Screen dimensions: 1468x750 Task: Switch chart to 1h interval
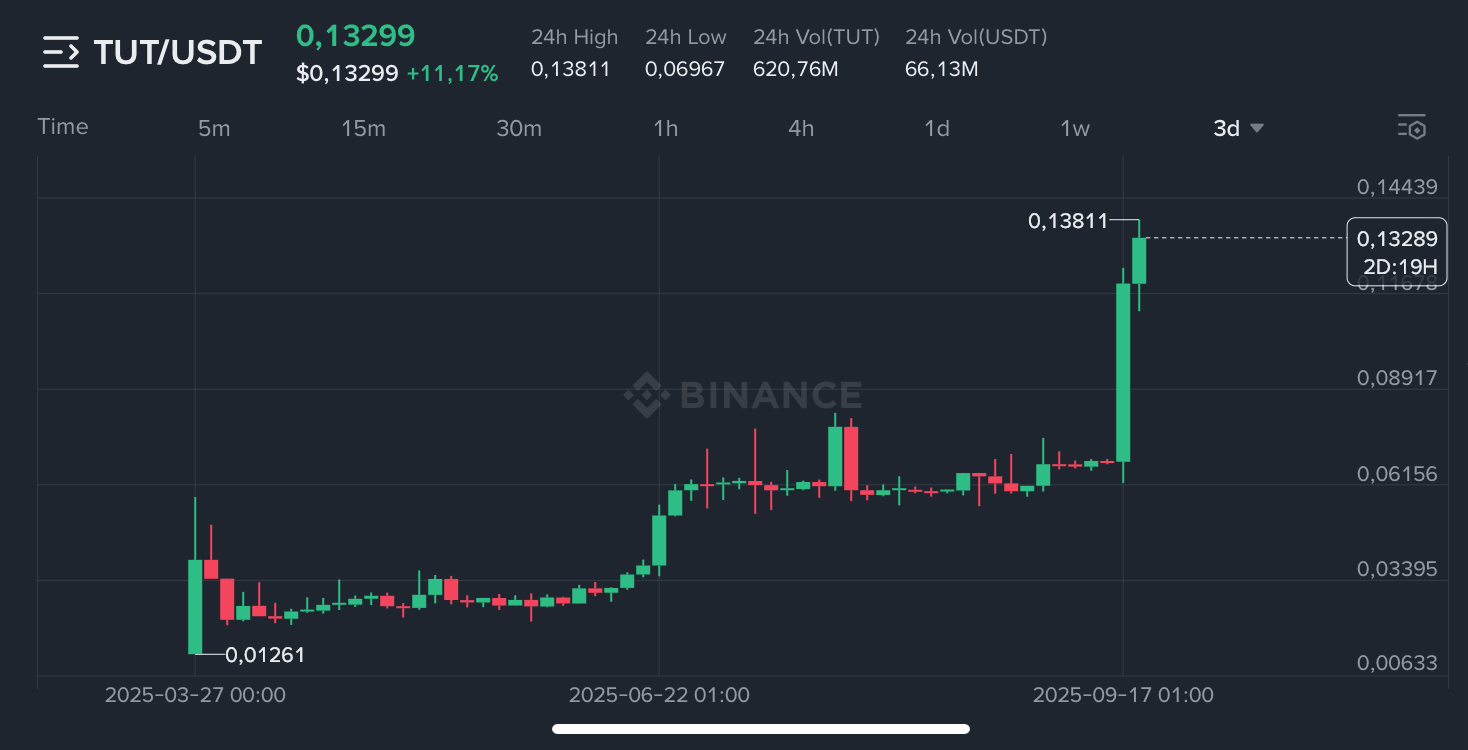pyautogui.click(x=665, y=128)
